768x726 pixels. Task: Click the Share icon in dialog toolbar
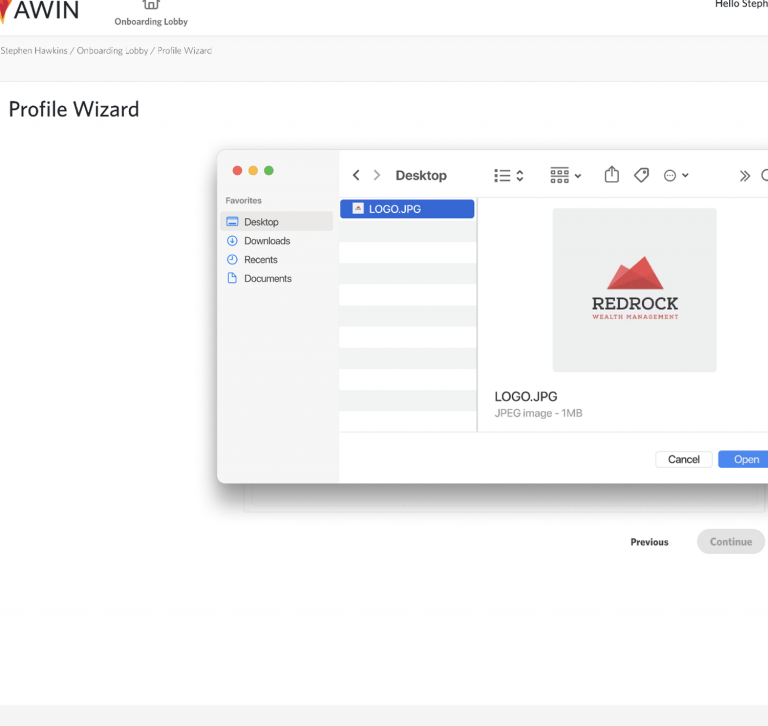(x=612, y=175)
